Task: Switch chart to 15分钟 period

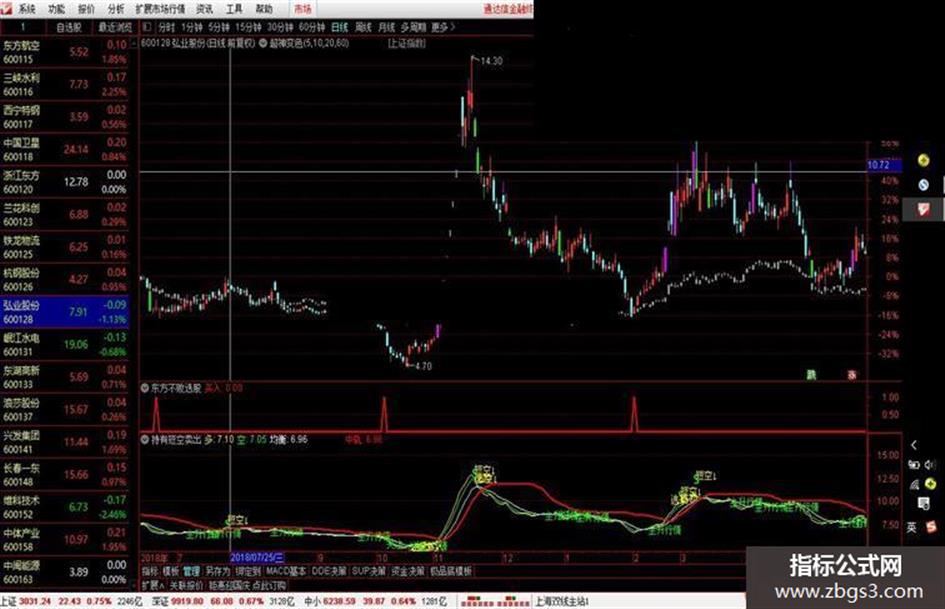Action: (x=248, y=27)
